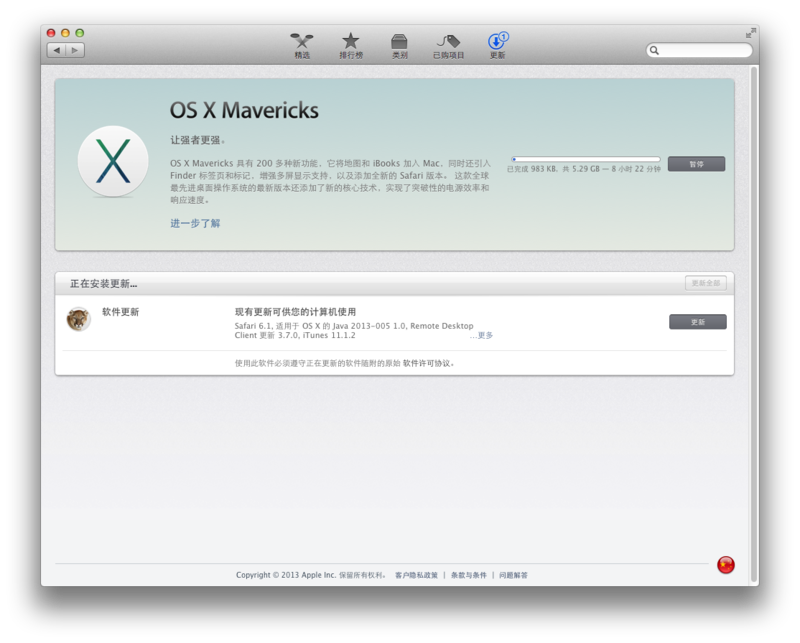This screenshot has width=800, height=643.
Task: Open the 精选 (Featured) tab
Action: (x=302, y=46)
